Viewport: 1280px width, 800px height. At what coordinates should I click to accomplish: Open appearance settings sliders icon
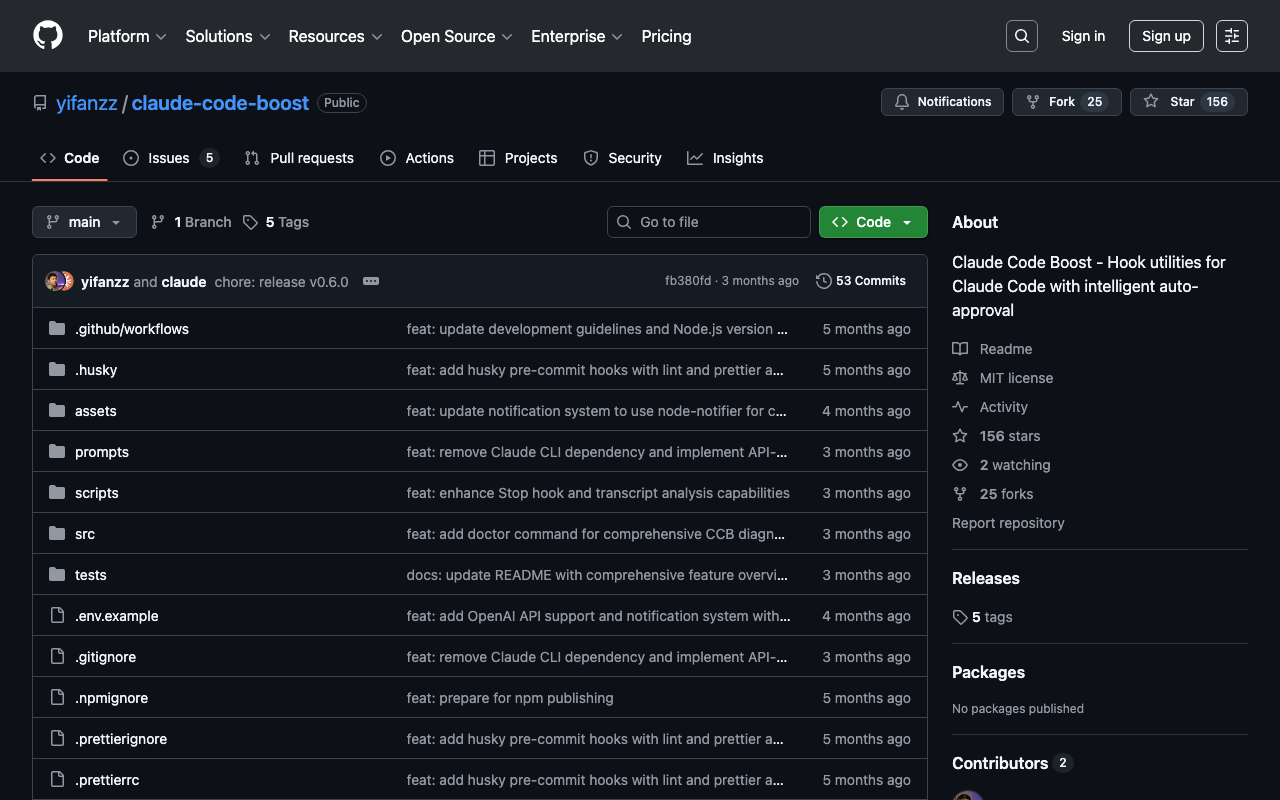1231,36
